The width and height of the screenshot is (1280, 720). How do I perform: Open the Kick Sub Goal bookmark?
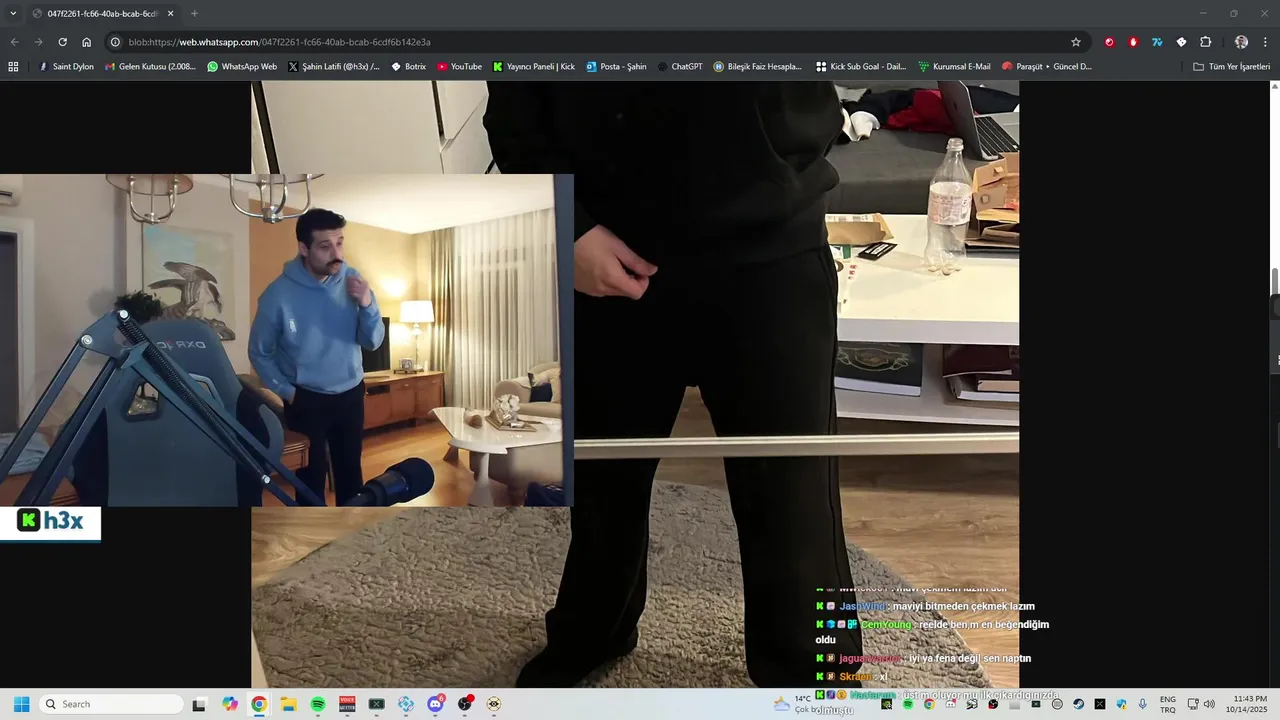[x=861, y=67]
